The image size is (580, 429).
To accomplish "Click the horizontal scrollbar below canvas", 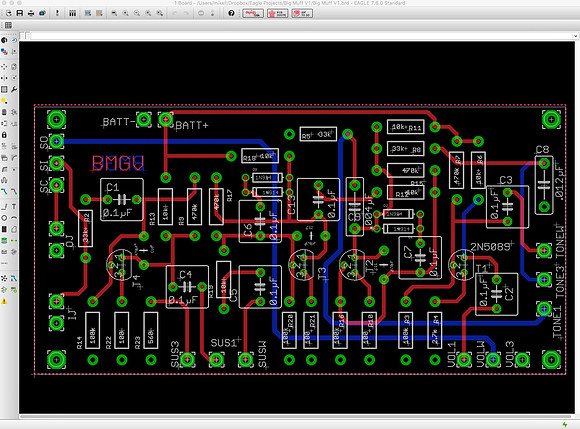I will point(297,416).
